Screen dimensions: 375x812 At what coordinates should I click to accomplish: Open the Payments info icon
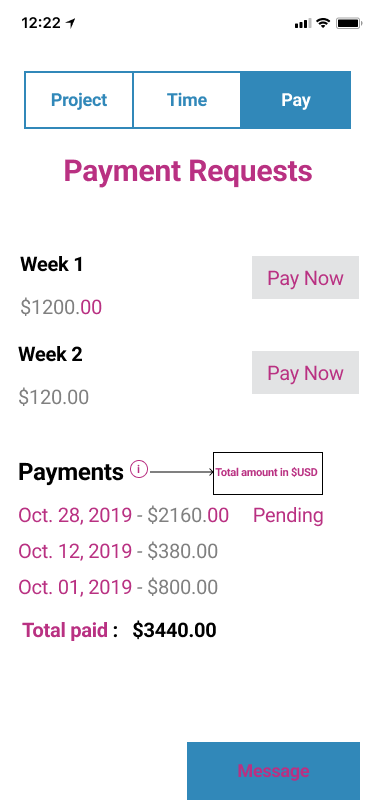click(139, 470)
